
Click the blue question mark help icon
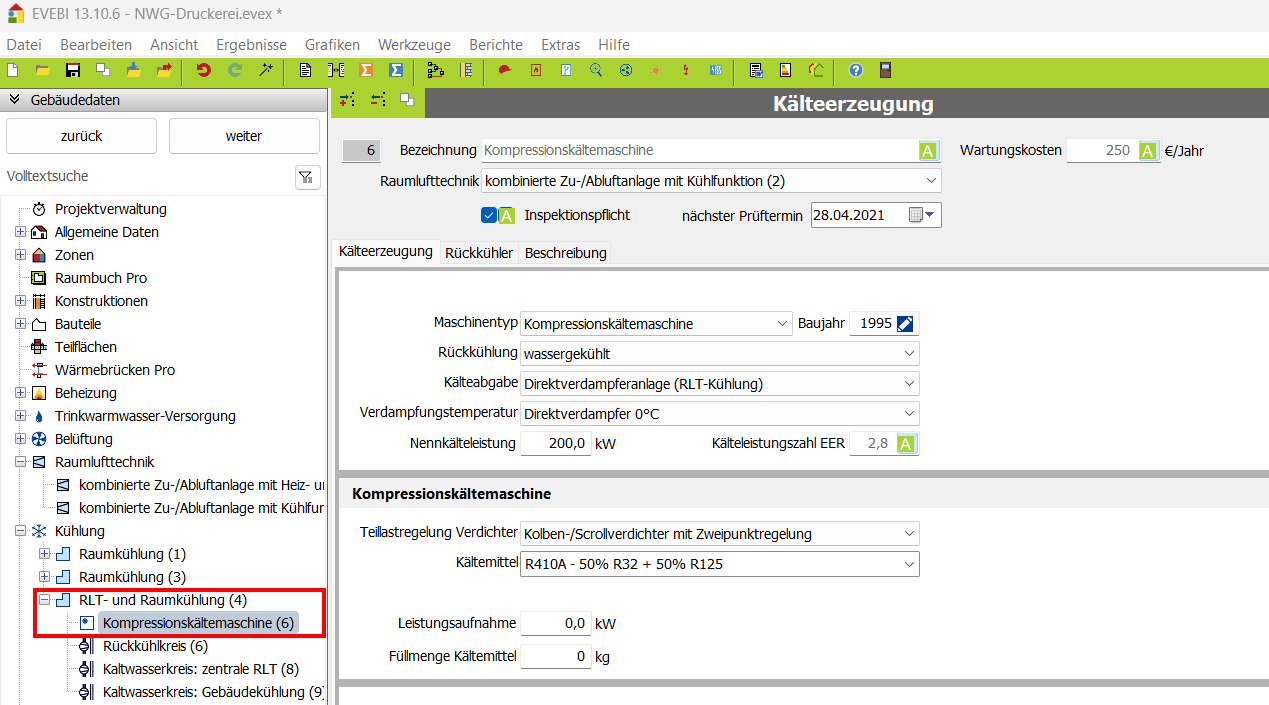pyautogui.click(x=856, y=70)
